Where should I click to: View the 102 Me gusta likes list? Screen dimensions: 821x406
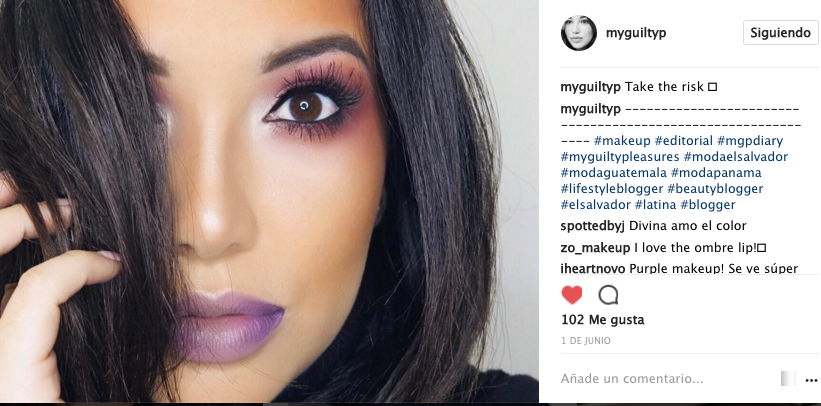[x=603, y=320]
